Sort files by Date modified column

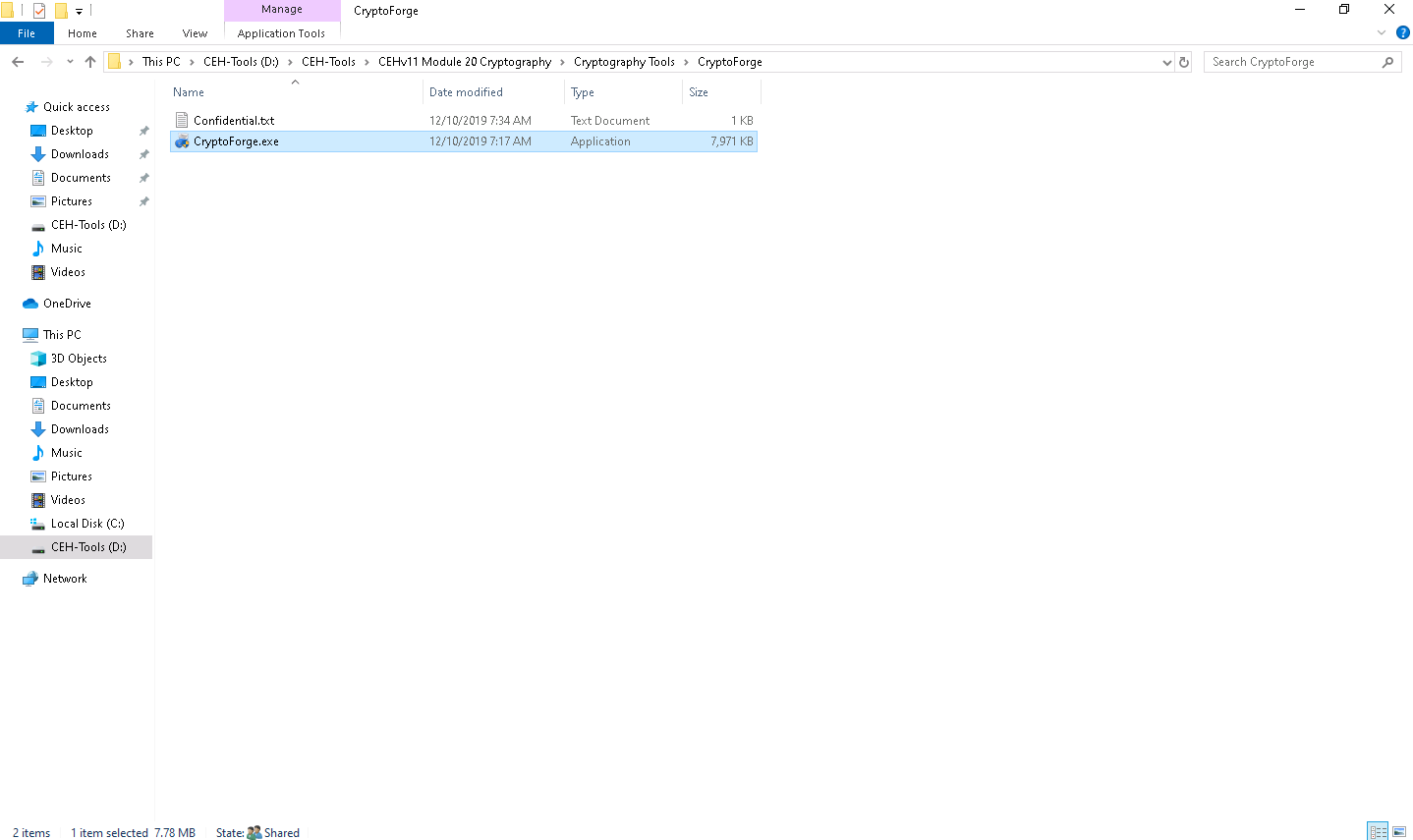tap(466, 92)
